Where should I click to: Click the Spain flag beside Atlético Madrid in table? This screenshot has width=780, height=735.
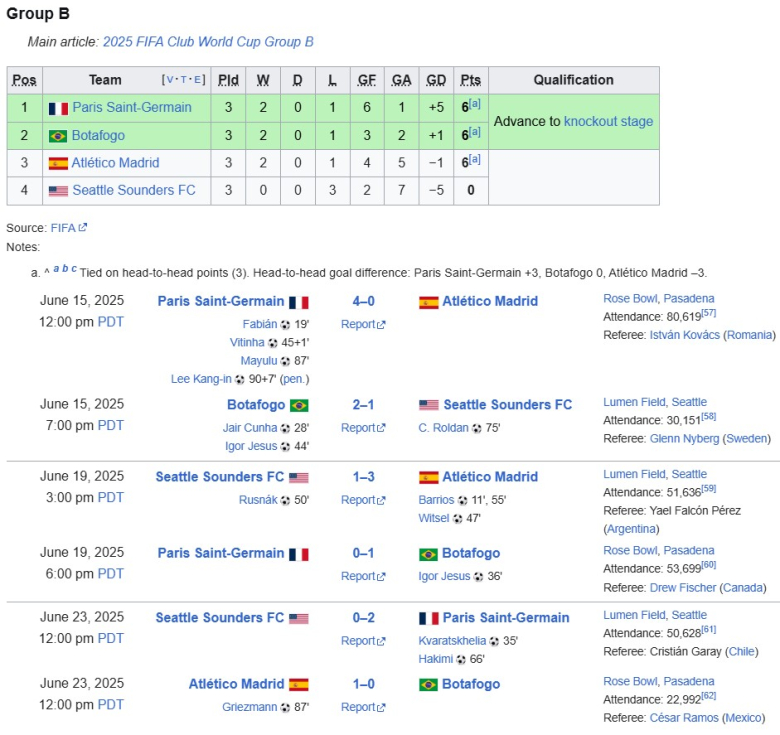click(x=58, y=164)
